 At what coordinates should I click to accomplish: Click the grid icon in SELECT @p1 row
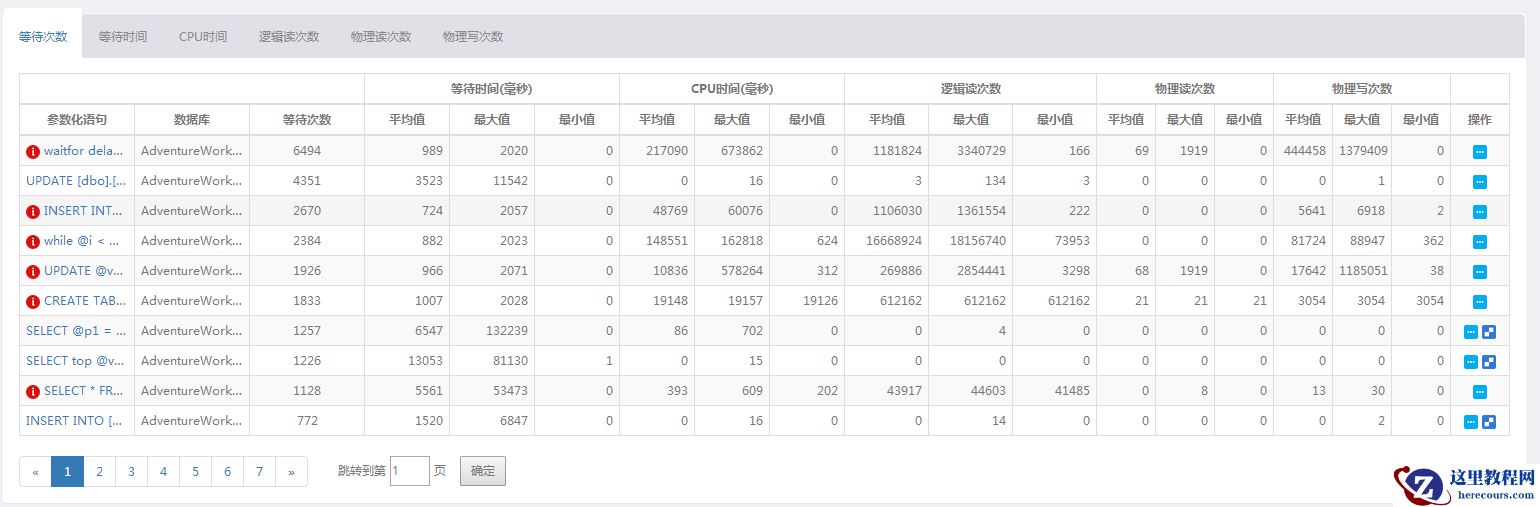(1489, 332)
